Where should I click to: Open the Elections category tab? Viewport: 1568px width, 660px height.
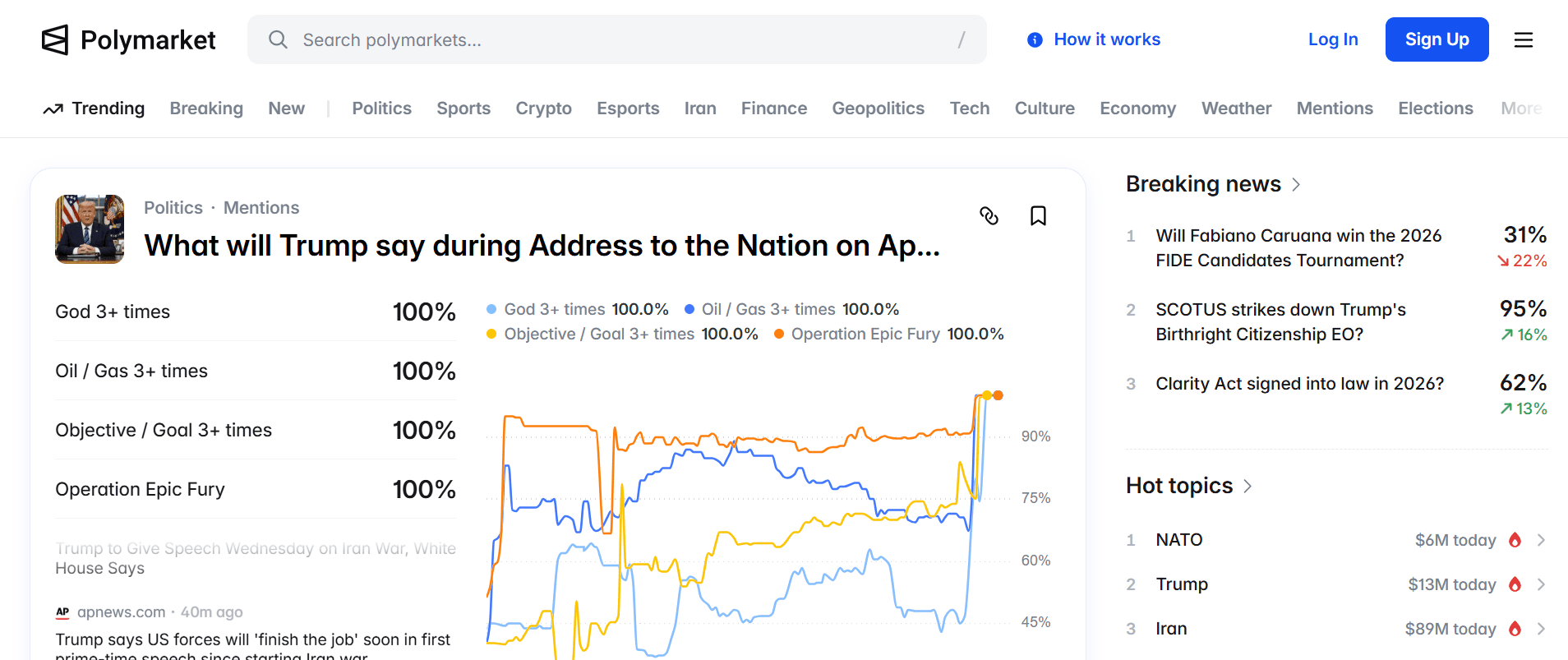[x=1436, y=108]
